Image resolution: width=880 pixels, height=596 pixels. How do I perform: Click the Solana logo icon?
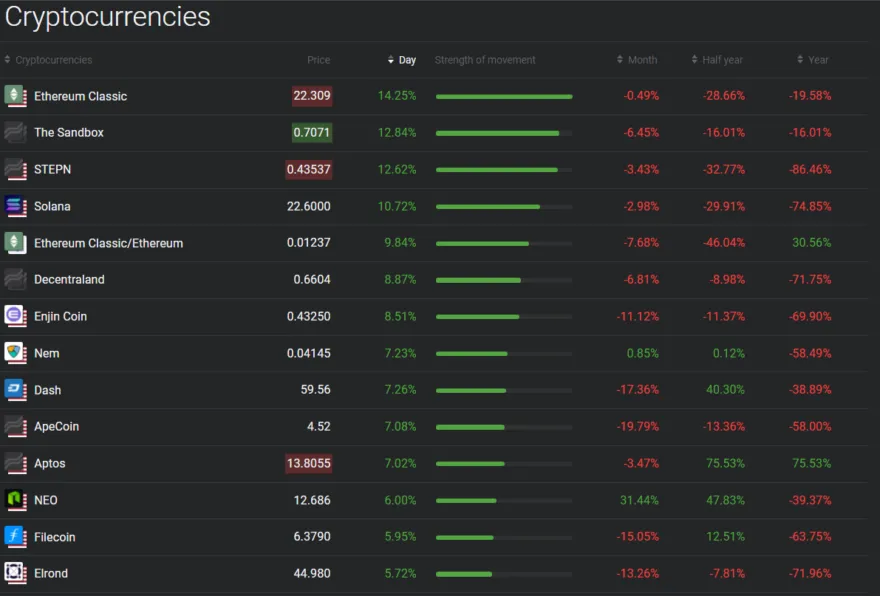[15, 206]
